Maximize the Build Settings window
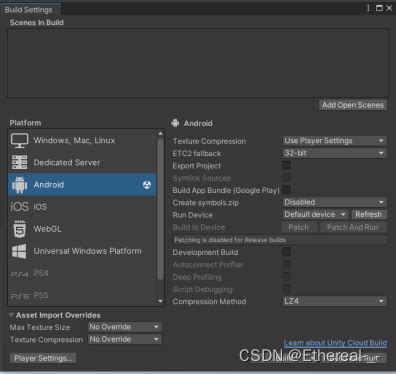Screen dimensions: 396x374 click(x=379, y=8)
